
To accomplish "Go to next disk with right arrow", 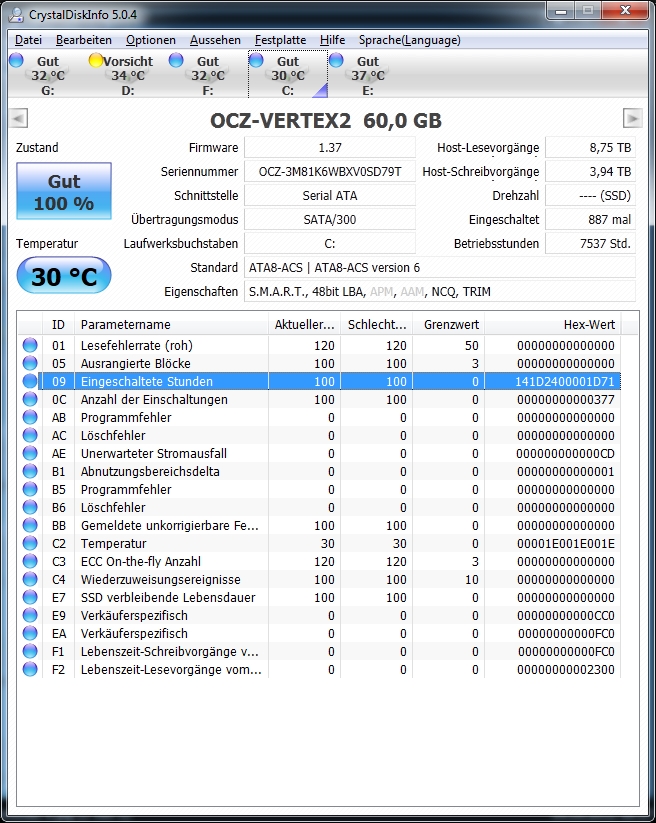I will pos(632,119).
